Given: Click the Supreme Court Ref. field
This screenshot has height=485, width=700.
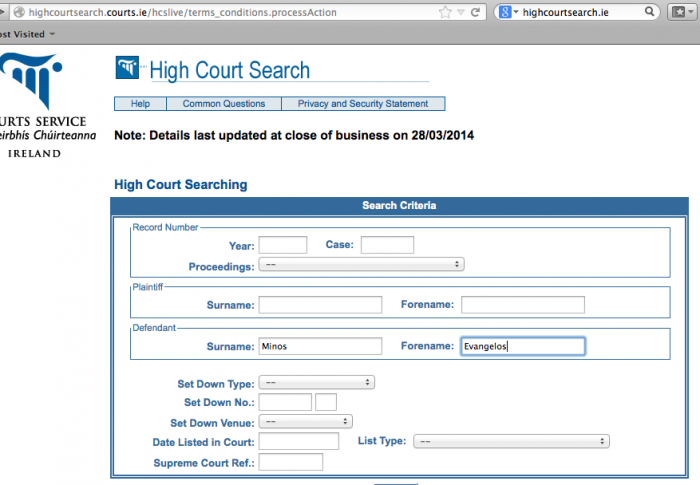Looking at the screenshot, I should tap(291, 462).
